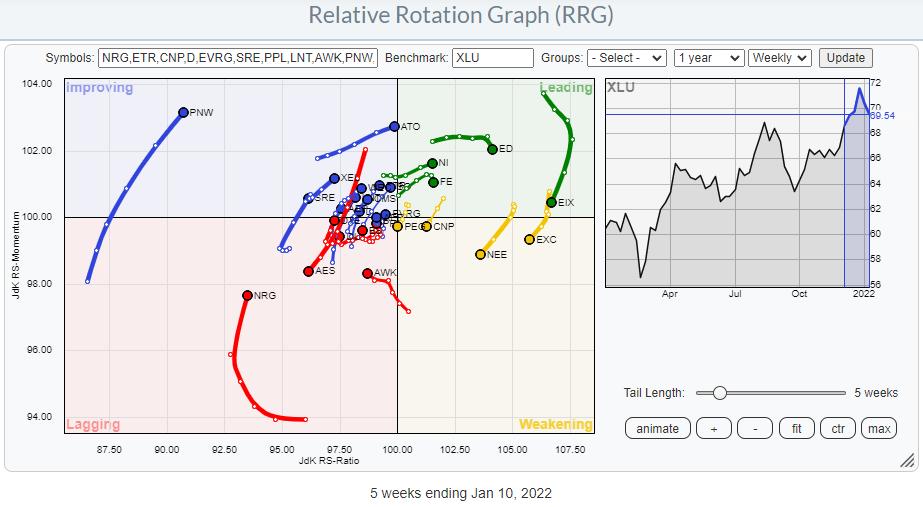Viewport: 923px width, 507px height.
Task: Select the NEE yellow data point
Action: pos(480,254)
